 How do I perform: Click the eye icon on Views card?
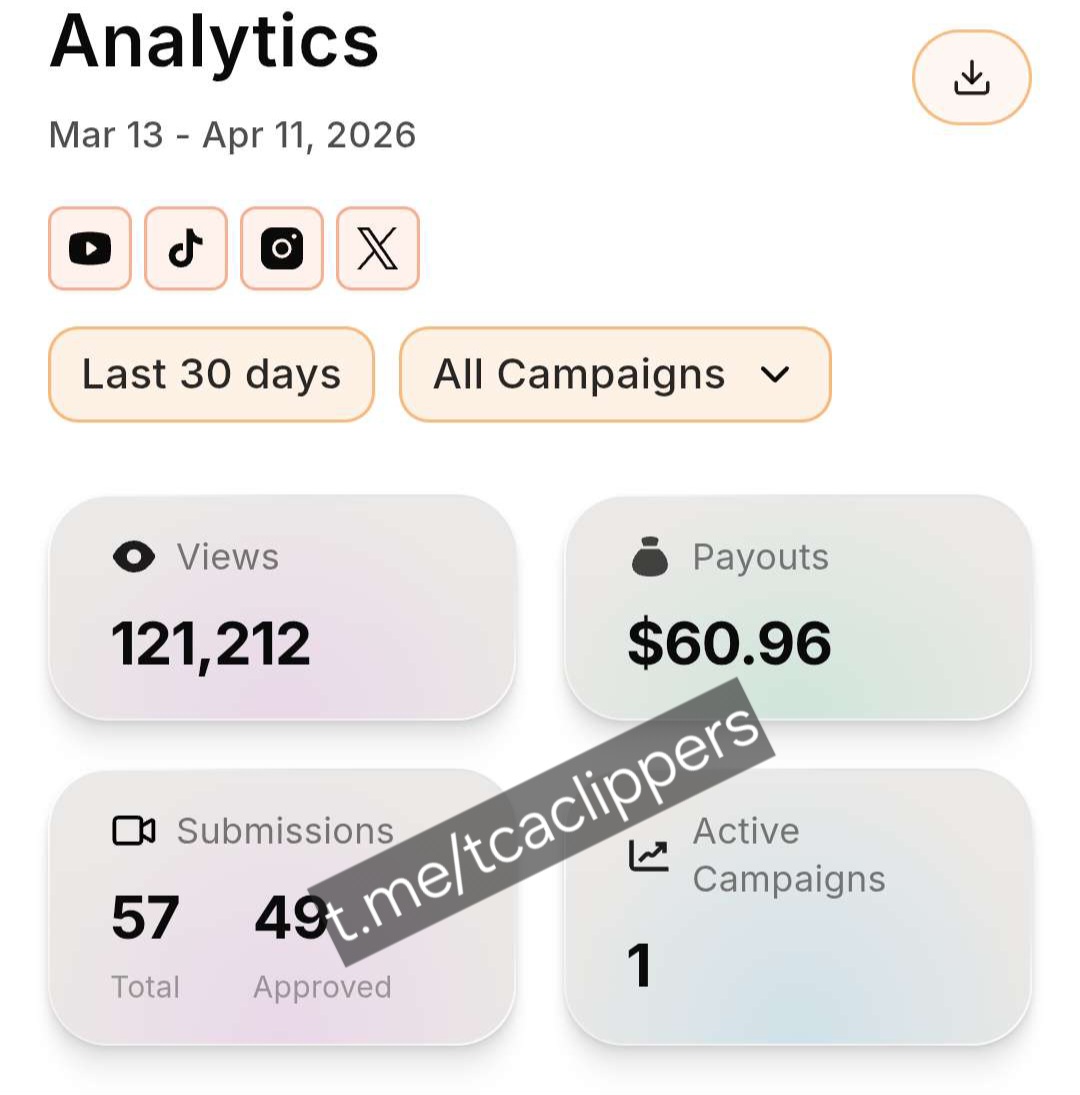tap(134, 557)
